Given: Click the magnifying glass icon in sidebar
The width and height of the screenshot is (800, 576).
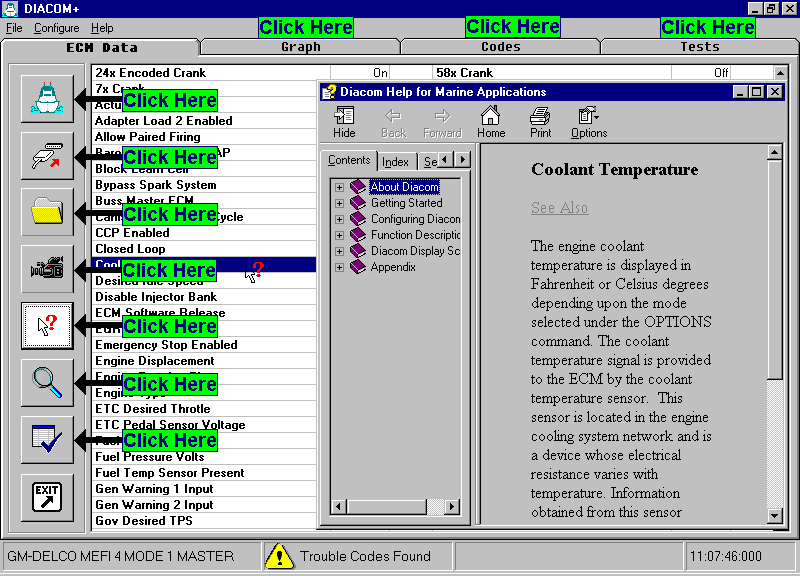Looking at the screenshot, I should coord(46,382).
